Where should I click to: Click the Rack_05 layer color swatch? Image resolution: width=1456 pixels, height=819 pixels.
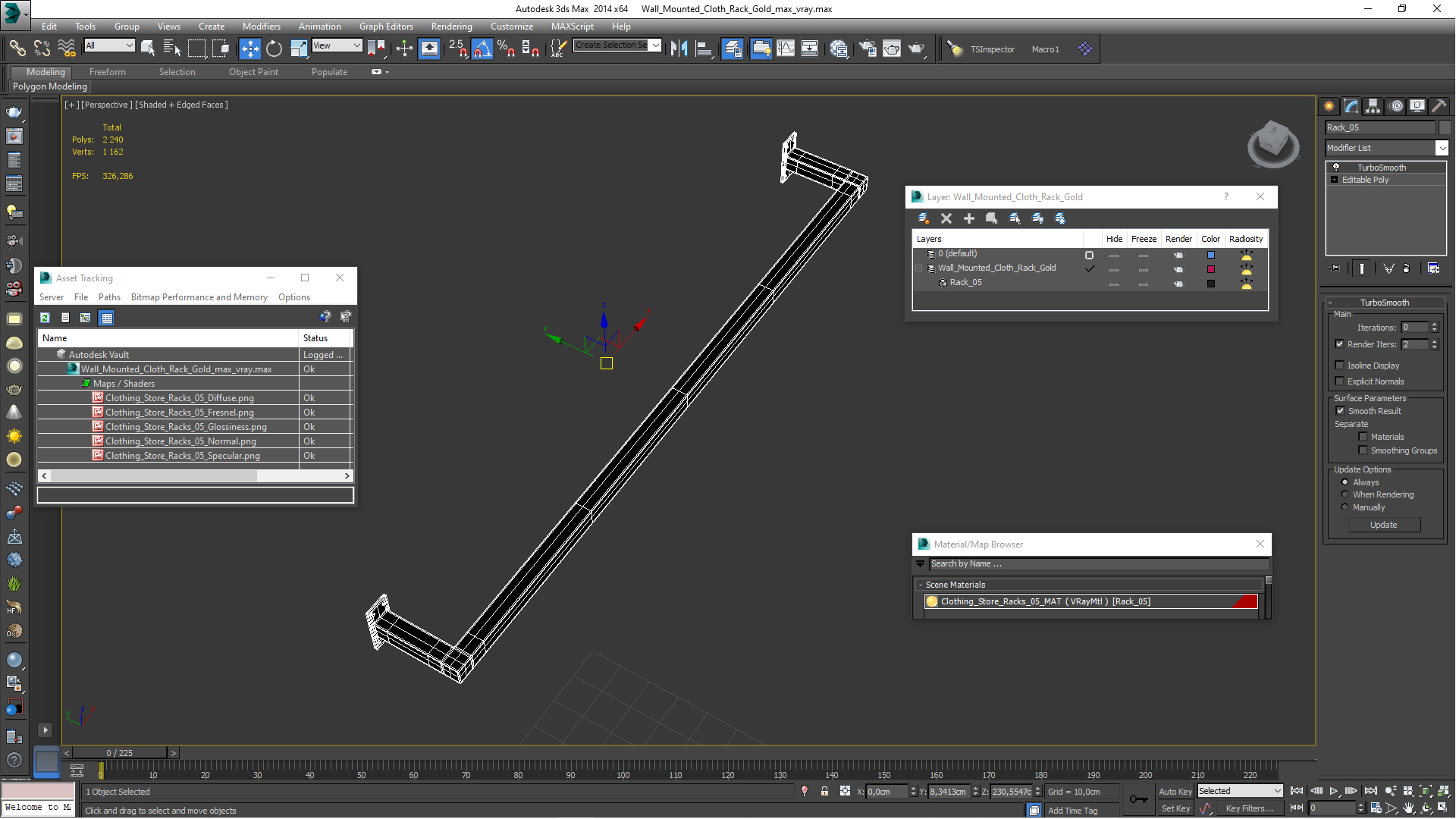pos(1211,284)
